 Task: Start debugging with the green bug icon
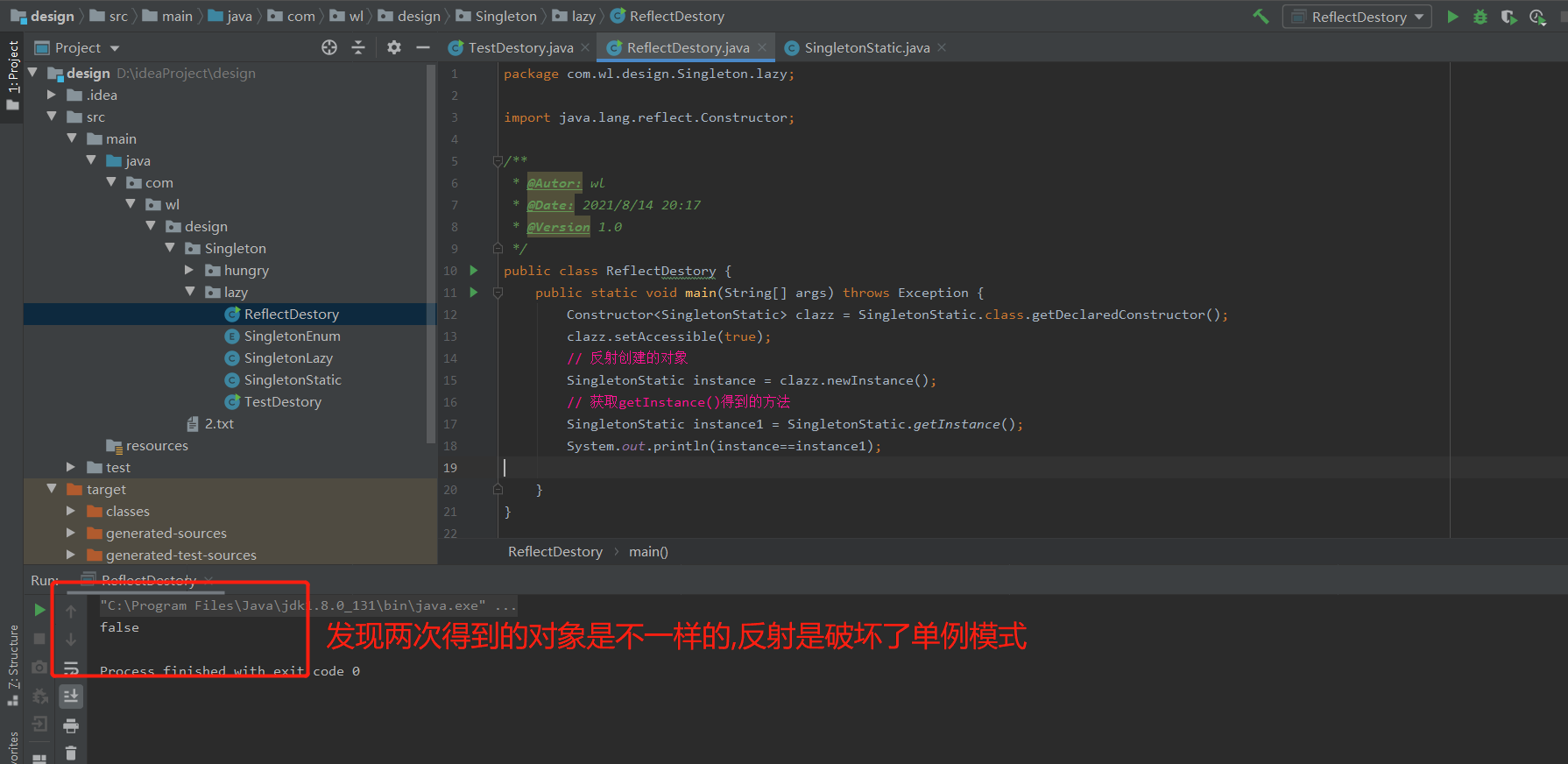[x=1480, y=17]
